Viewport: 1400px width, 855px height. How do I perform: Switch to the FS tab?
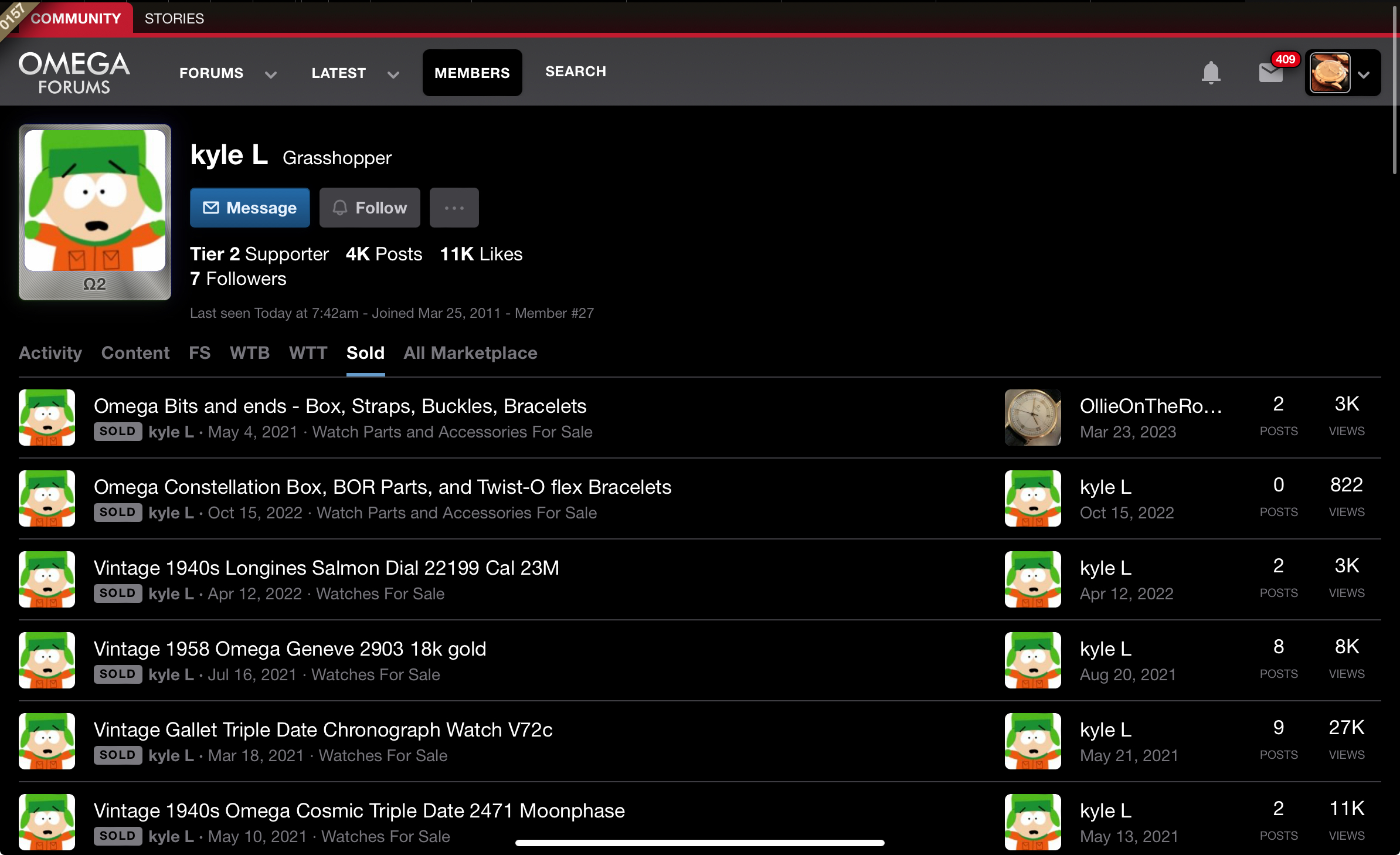199,353
